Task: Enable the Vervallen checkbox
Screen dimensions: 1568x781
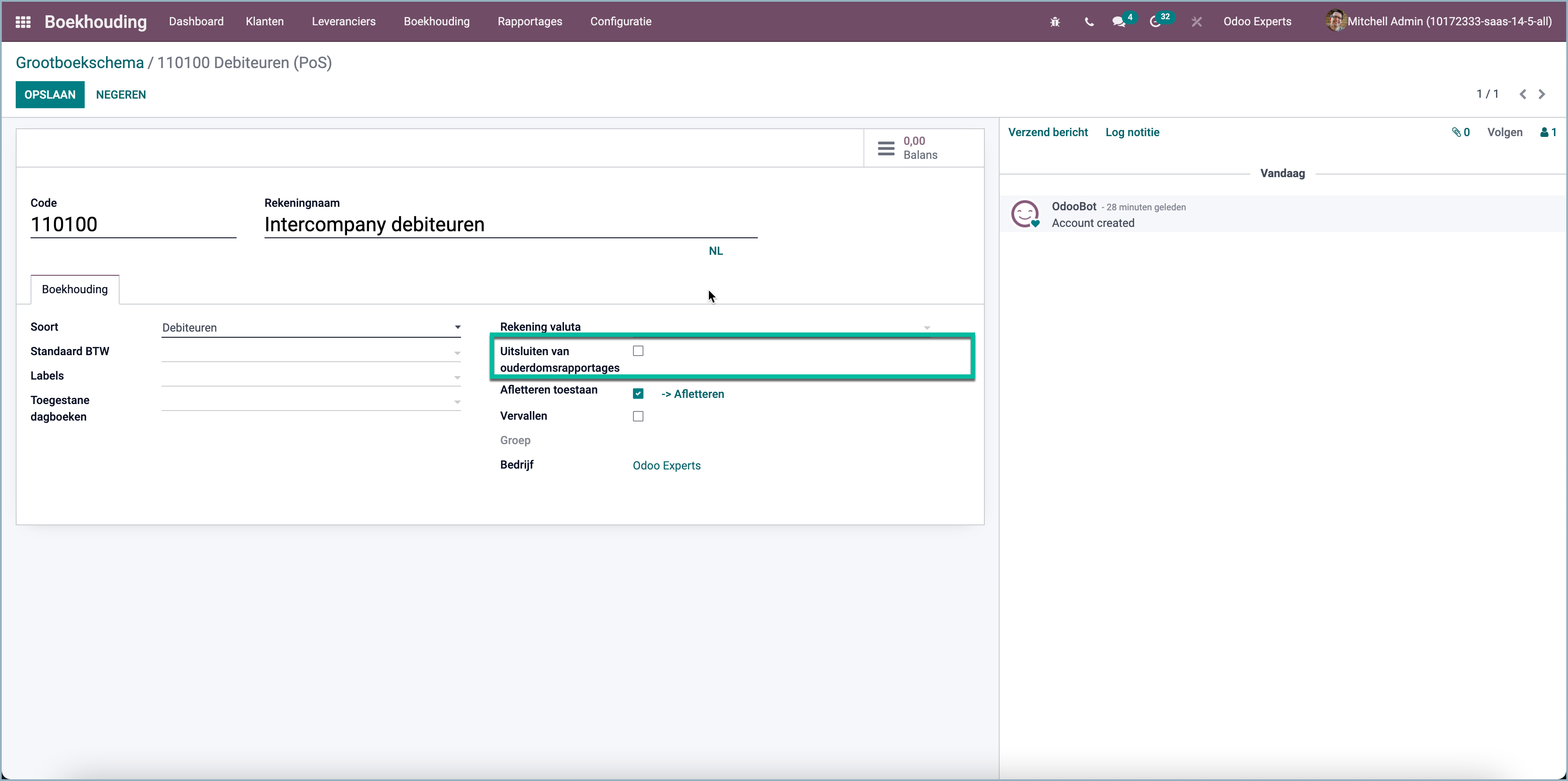Action: click(638, 416)
